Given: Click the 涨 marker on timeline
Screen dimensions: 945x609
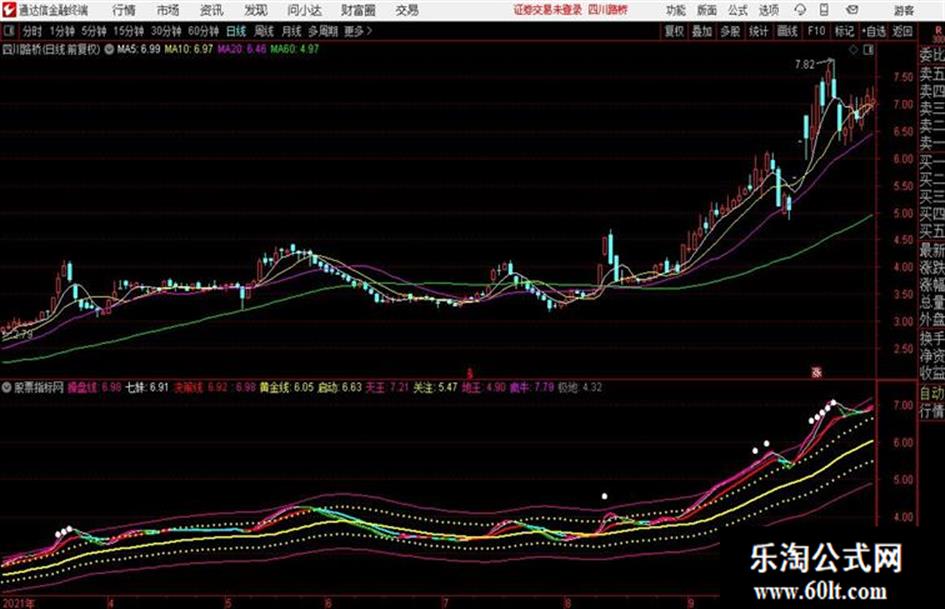Looking at the screenshot, I should [816, 372].
